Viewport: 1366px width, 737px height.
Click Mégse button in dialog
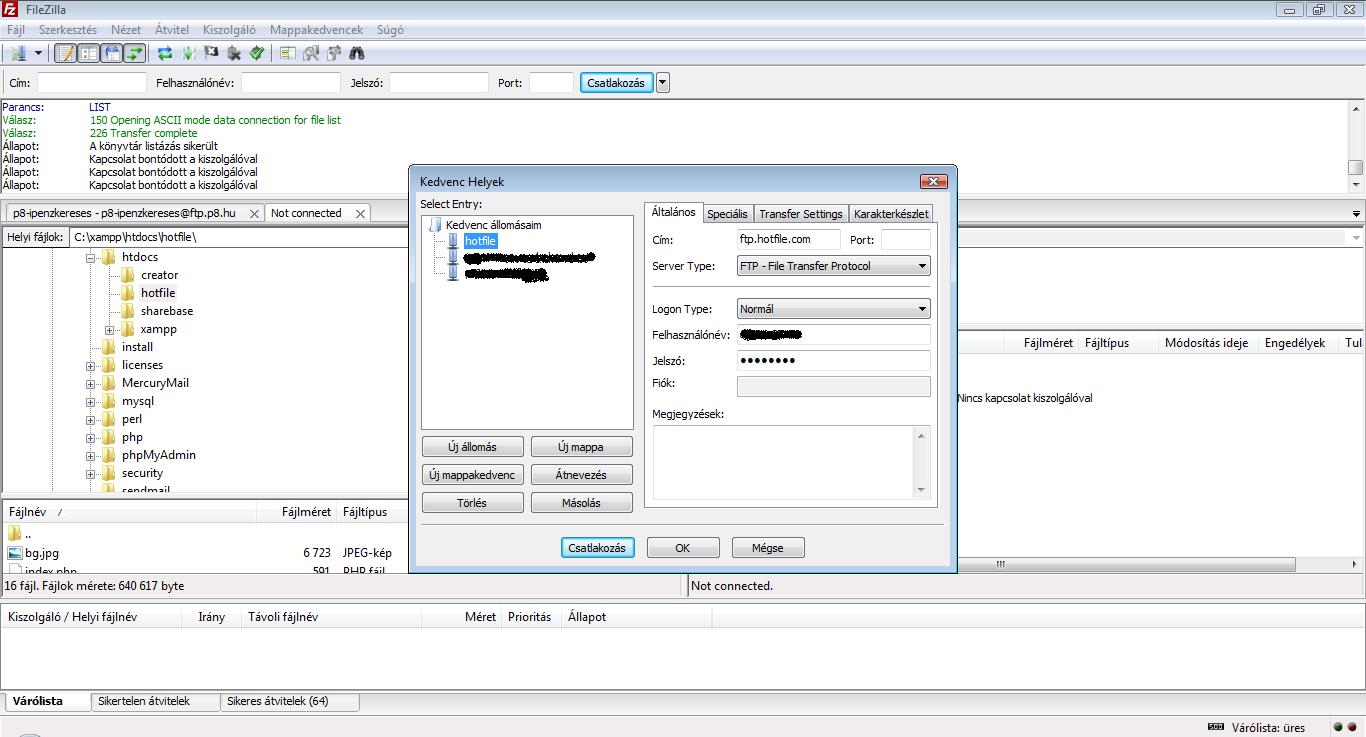pyautogui.click(x=768, y=548)
